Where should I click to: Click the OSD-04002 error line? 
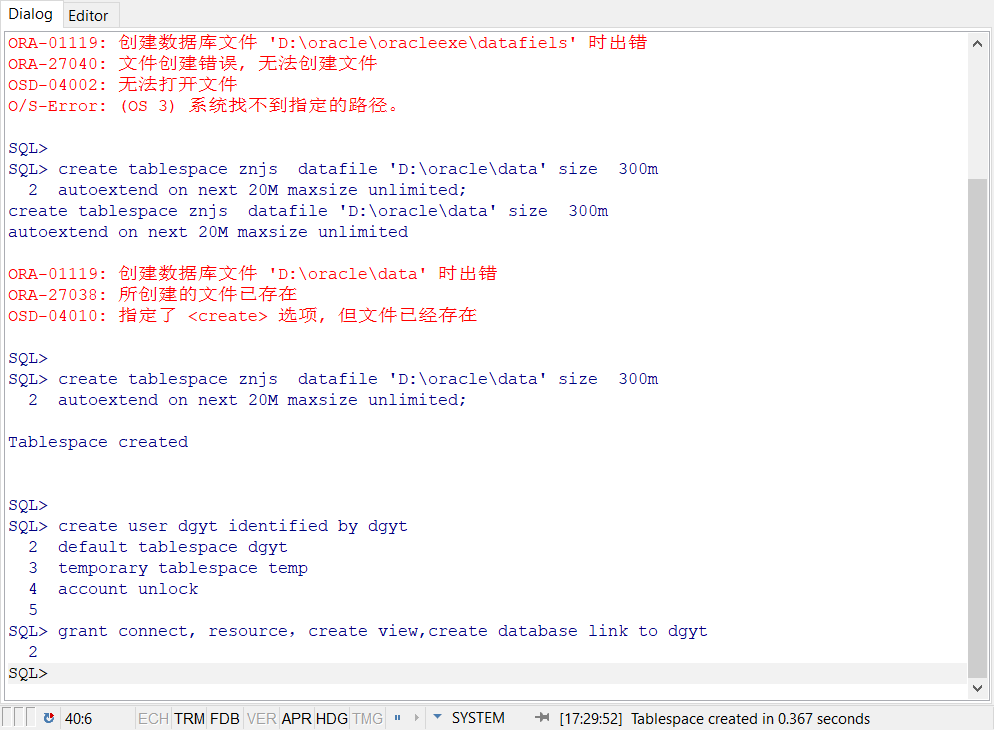(122, 84)
